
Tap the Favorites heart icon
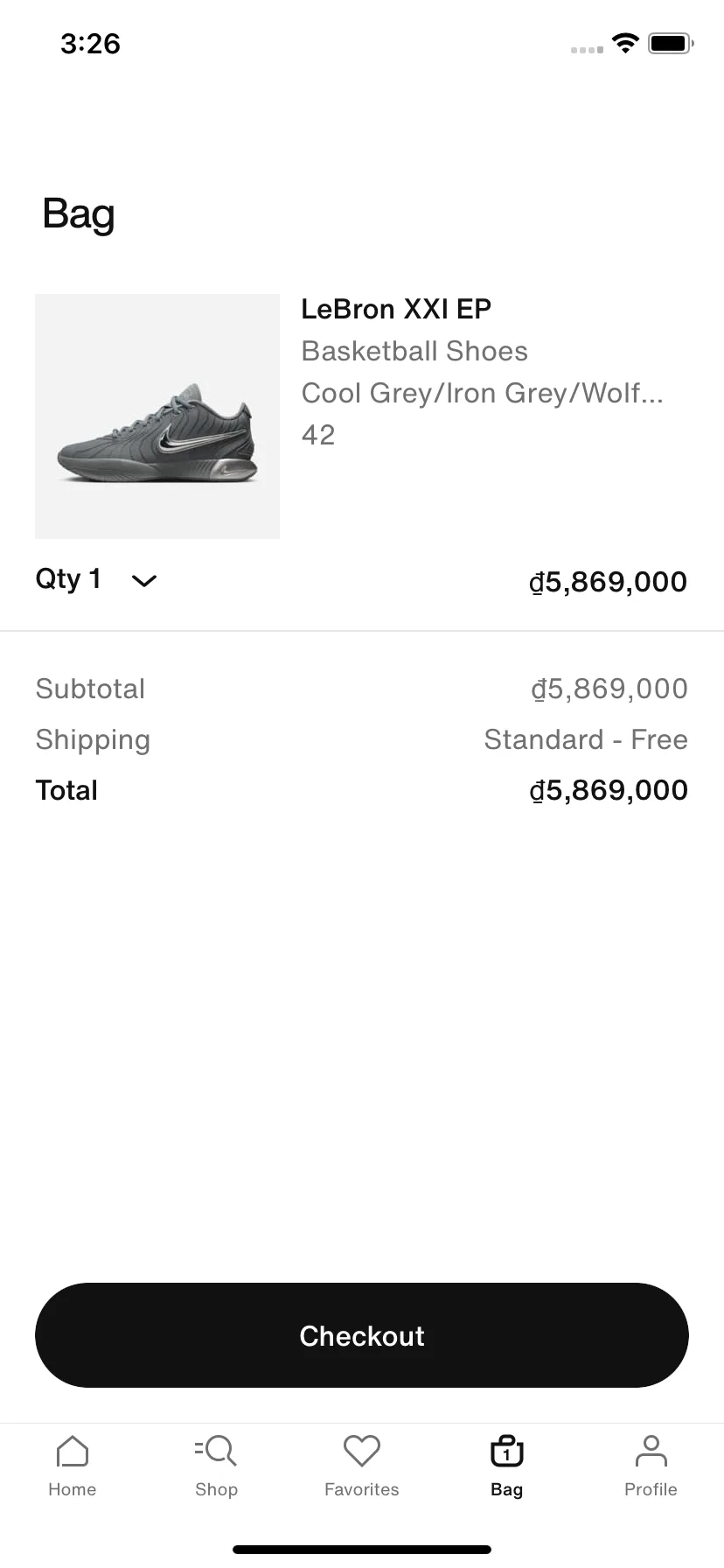tap(362, 1451)
